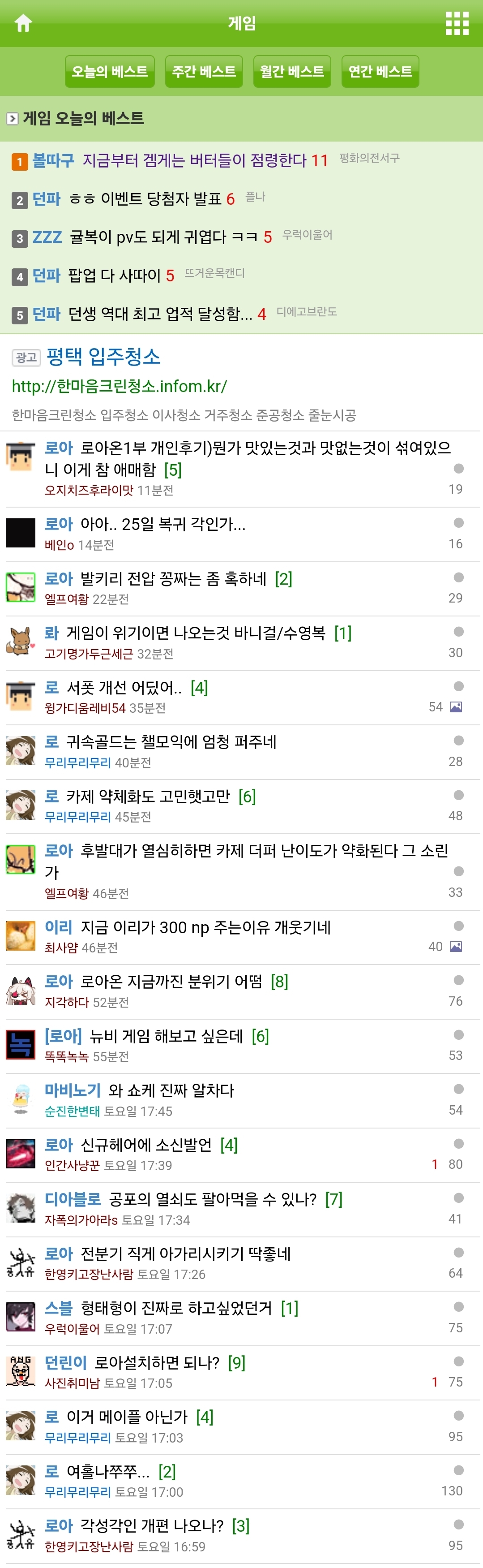Click the arrow icon beside 게임 오늘의 베스트

point(12,118)
